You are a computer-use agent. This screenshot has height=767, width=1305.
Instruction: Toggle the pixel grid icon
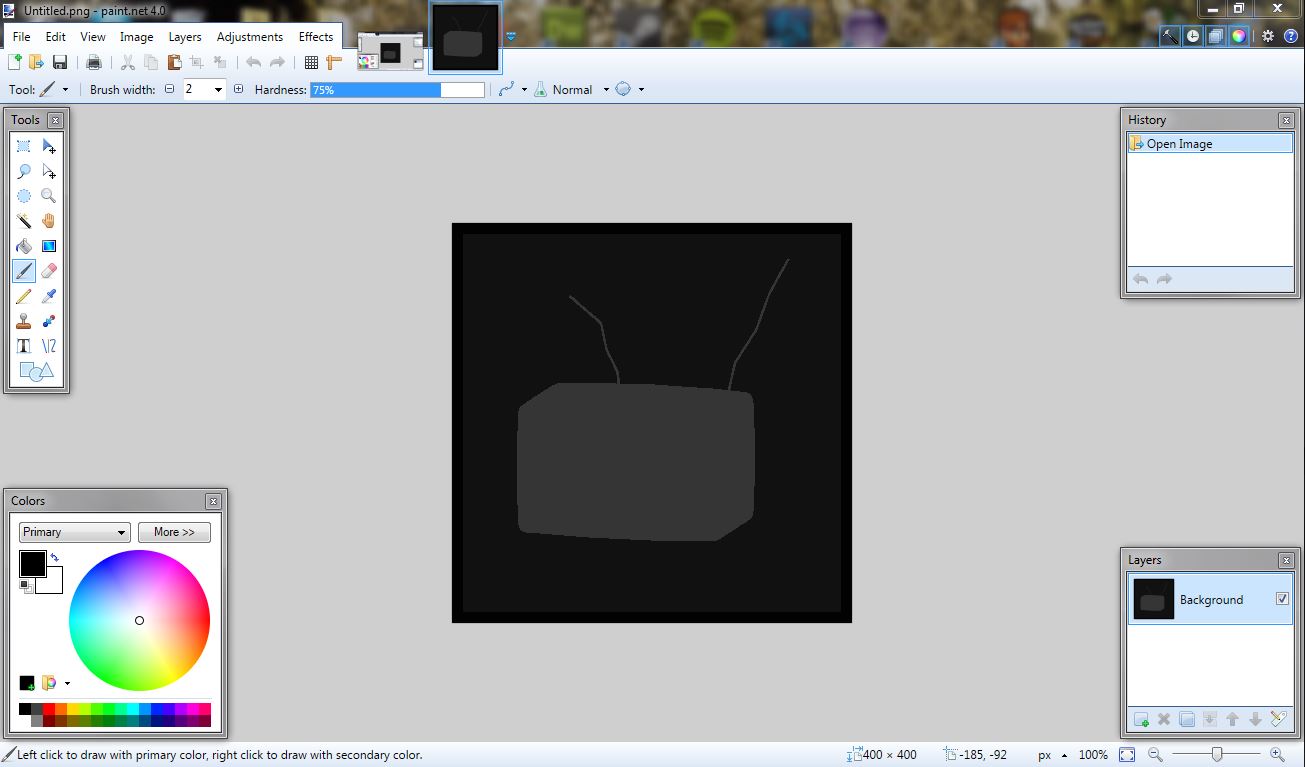[311, 62]
